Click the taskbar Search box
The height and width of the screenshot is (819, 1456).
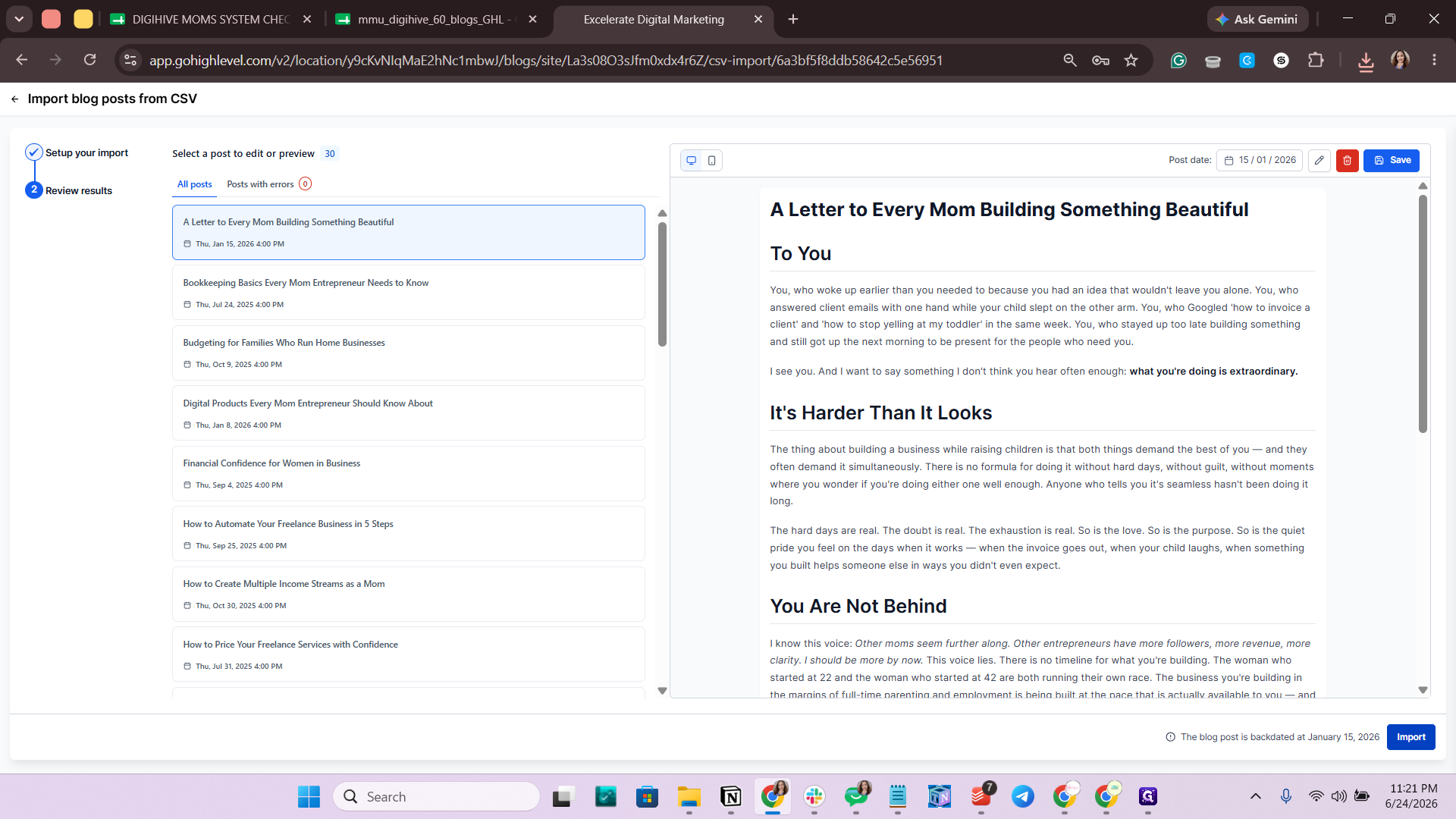tap(437, 797)
